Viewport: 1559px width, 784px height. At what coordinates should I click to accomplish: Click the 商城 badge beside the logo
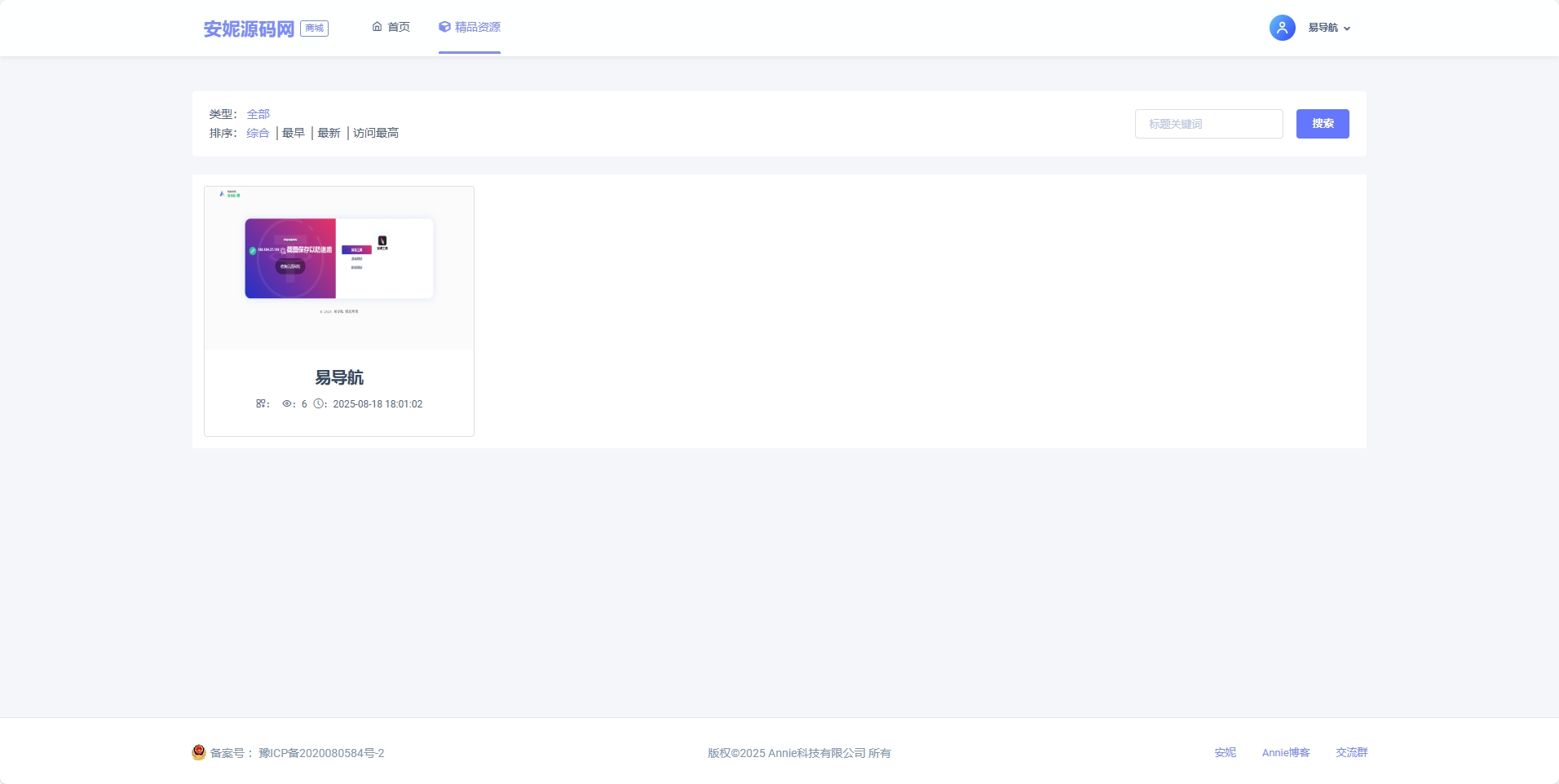(315, 29)
